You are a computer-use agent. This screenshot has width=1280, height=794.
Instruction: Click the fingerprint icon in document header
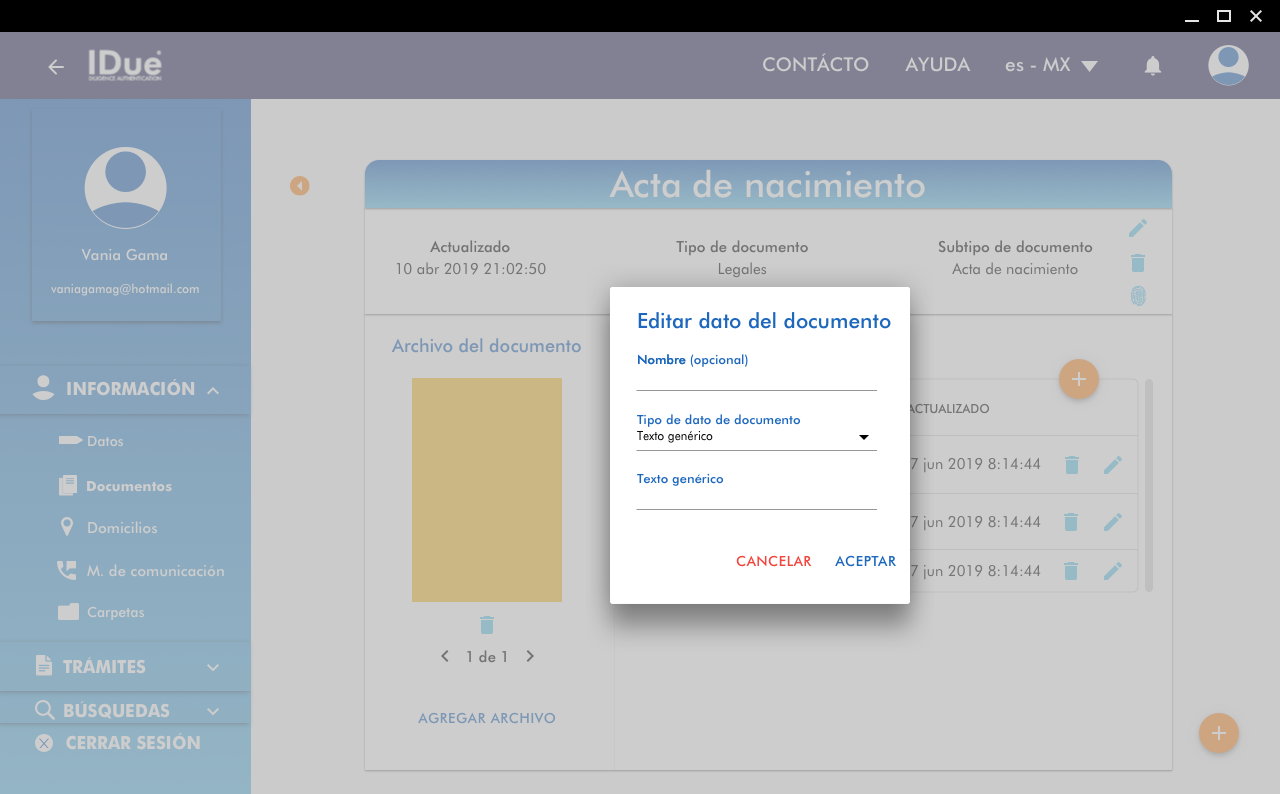1137,296
